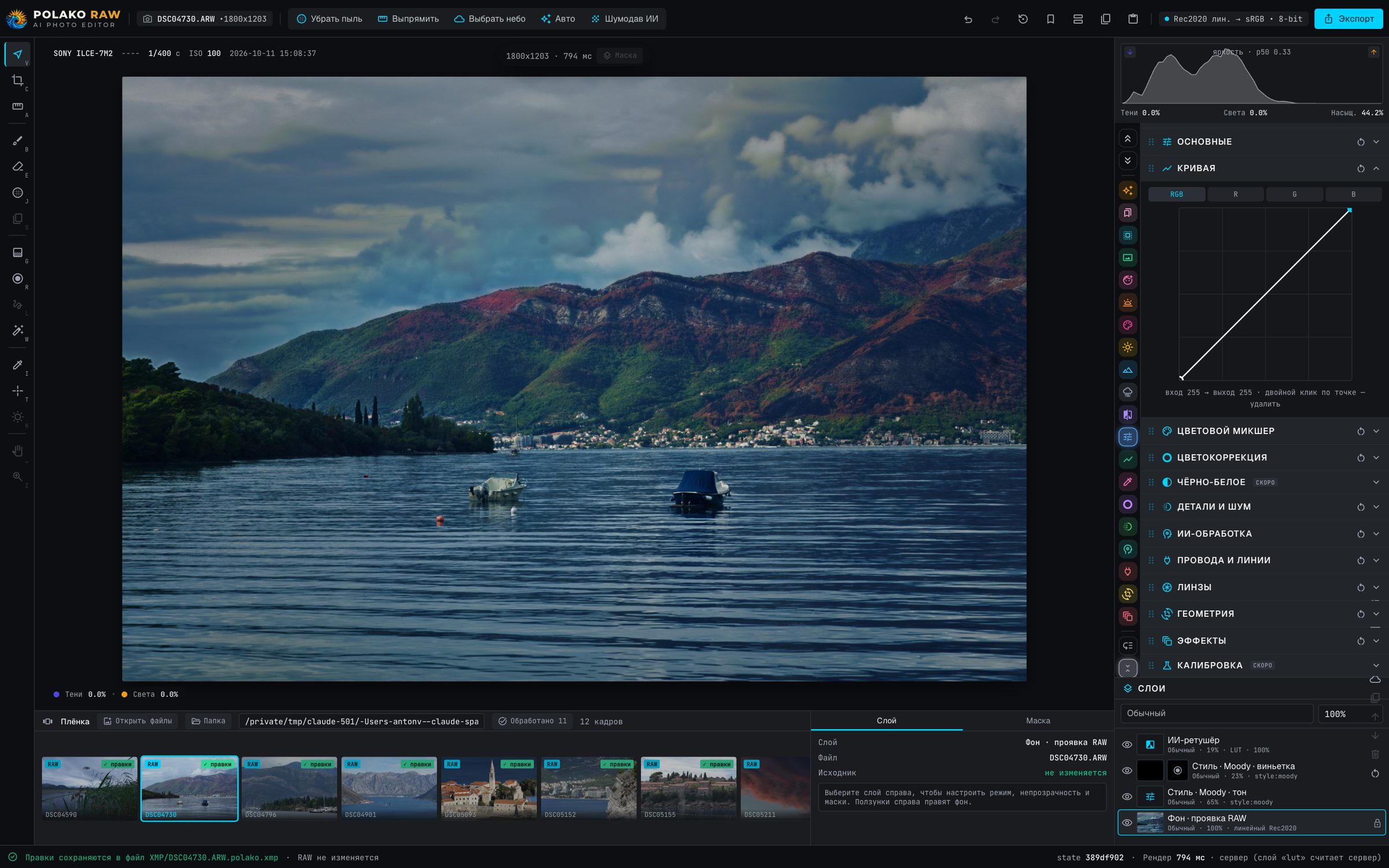Screen dimensions: 1389x868
Task: Select the Brush tool in left toolbar
Action: 18,141
